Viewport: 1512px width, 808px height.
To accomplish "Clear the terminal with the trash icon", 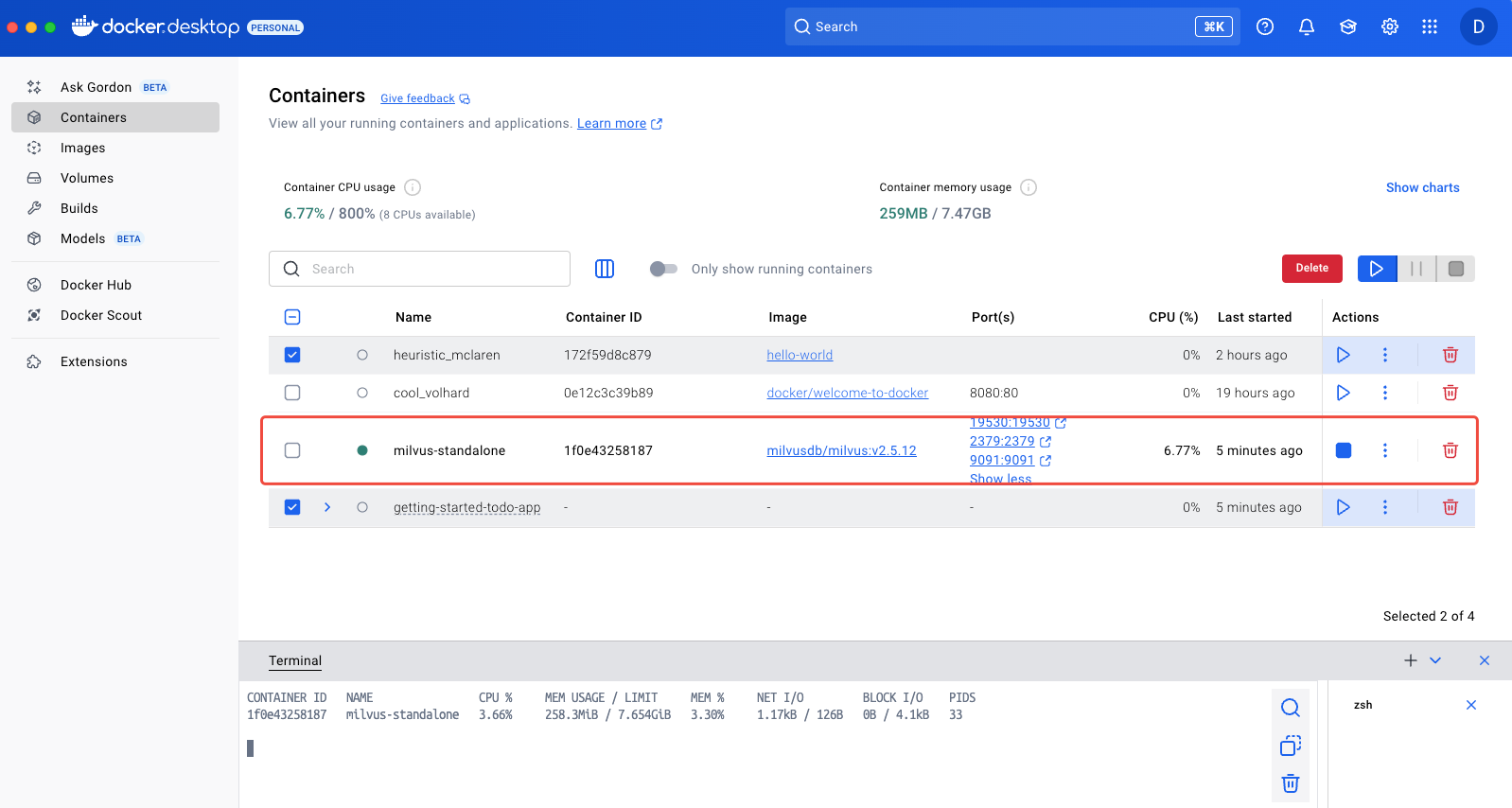I will tap(1291, 783).
